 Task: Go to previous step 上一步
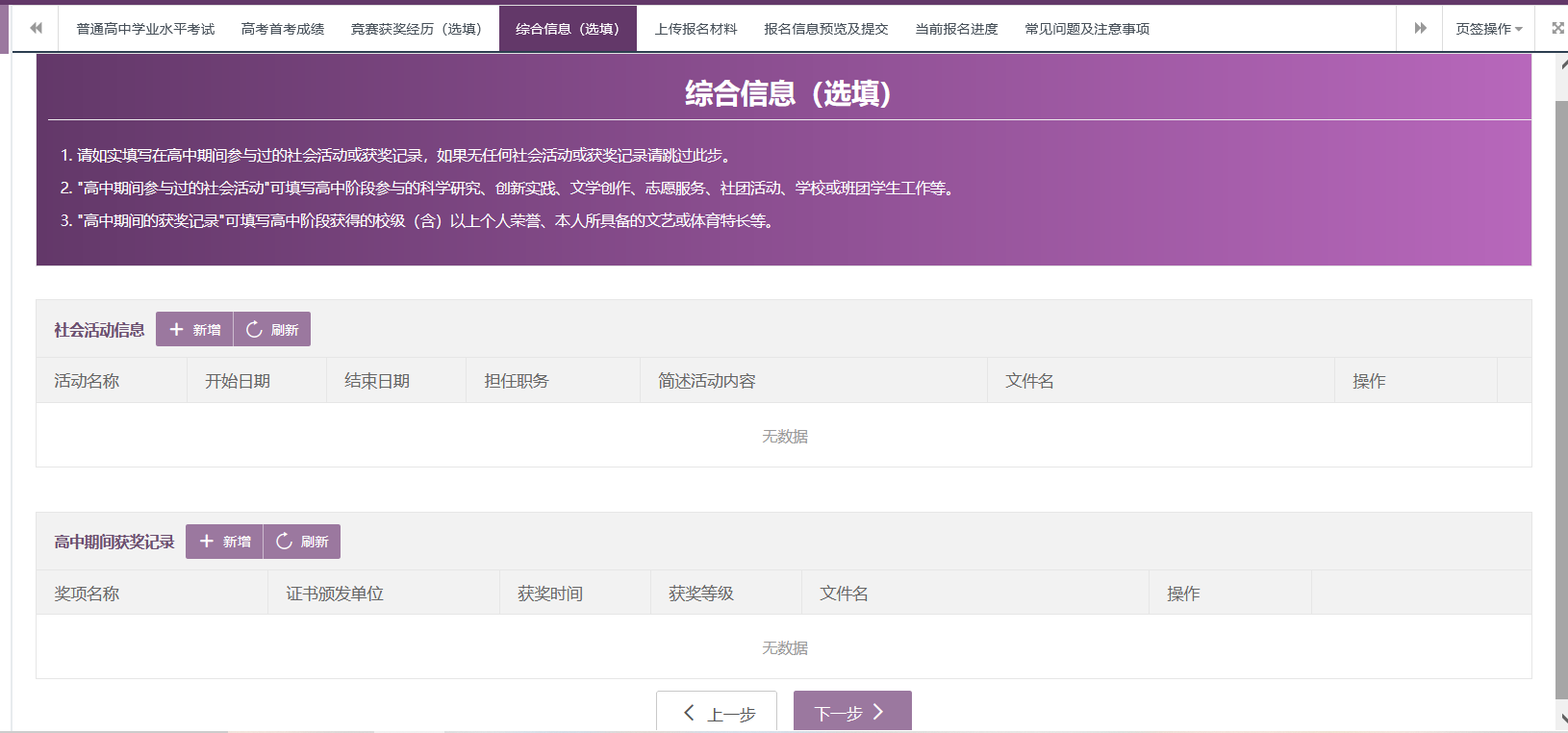coord(717,713)
